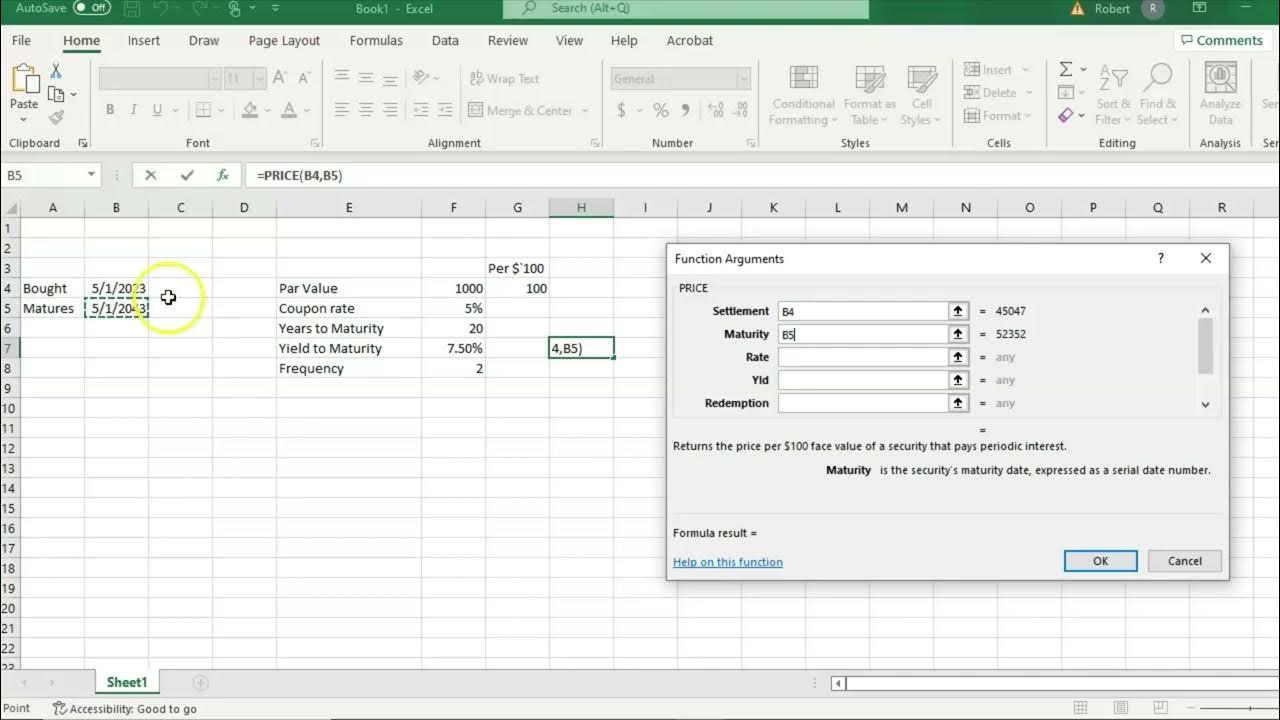The width and height of the screenshot is (1280, 720).
Task: Click the Cut scissors icon
Action: [56, 71]
